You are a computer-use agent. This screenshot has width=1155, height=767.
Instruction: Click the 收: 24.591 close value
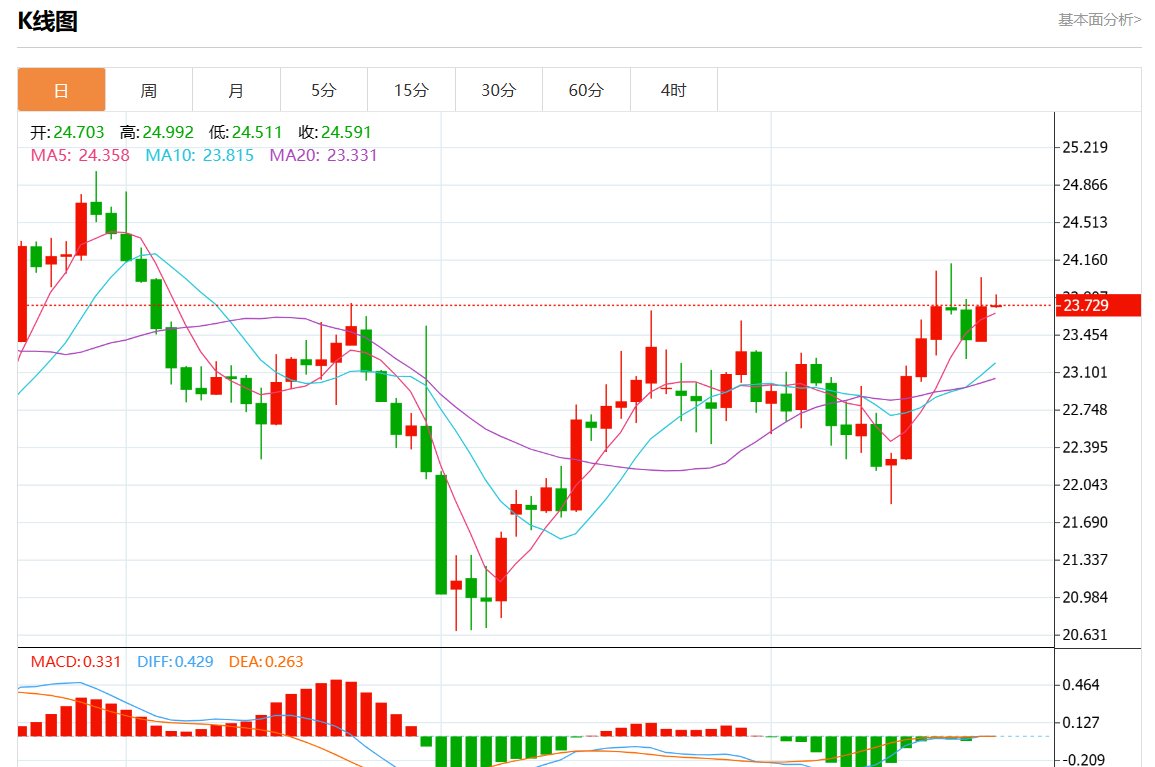pos(335,133)
